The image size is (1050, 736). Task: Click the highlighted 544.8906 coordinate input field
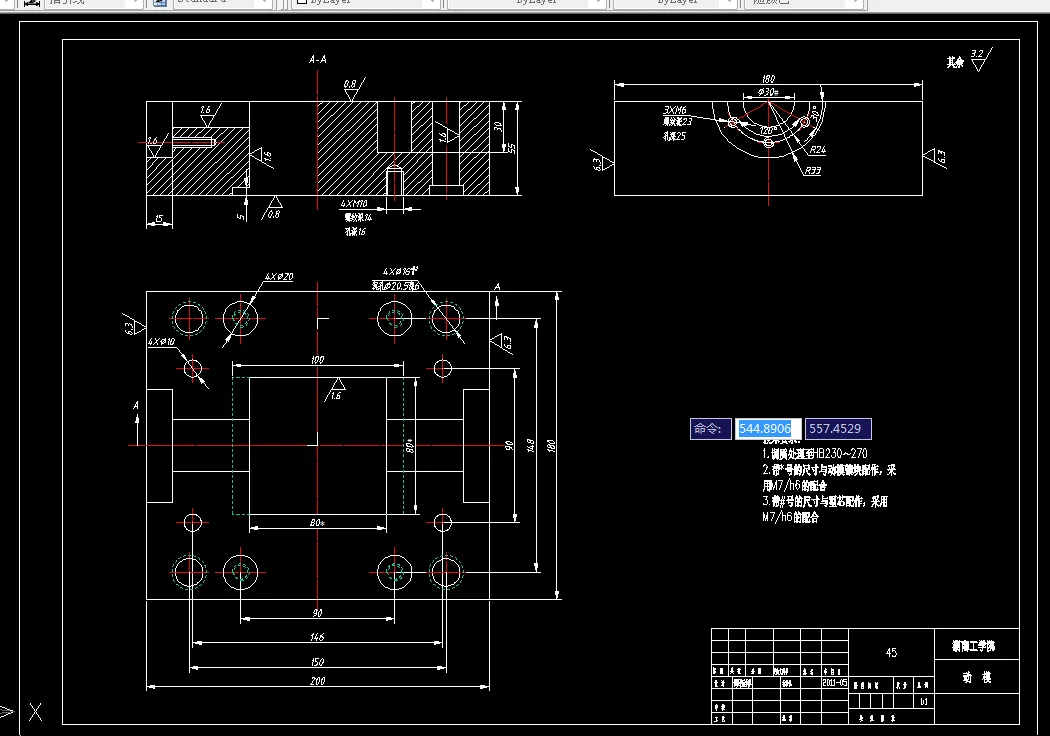tap(768, 429)
